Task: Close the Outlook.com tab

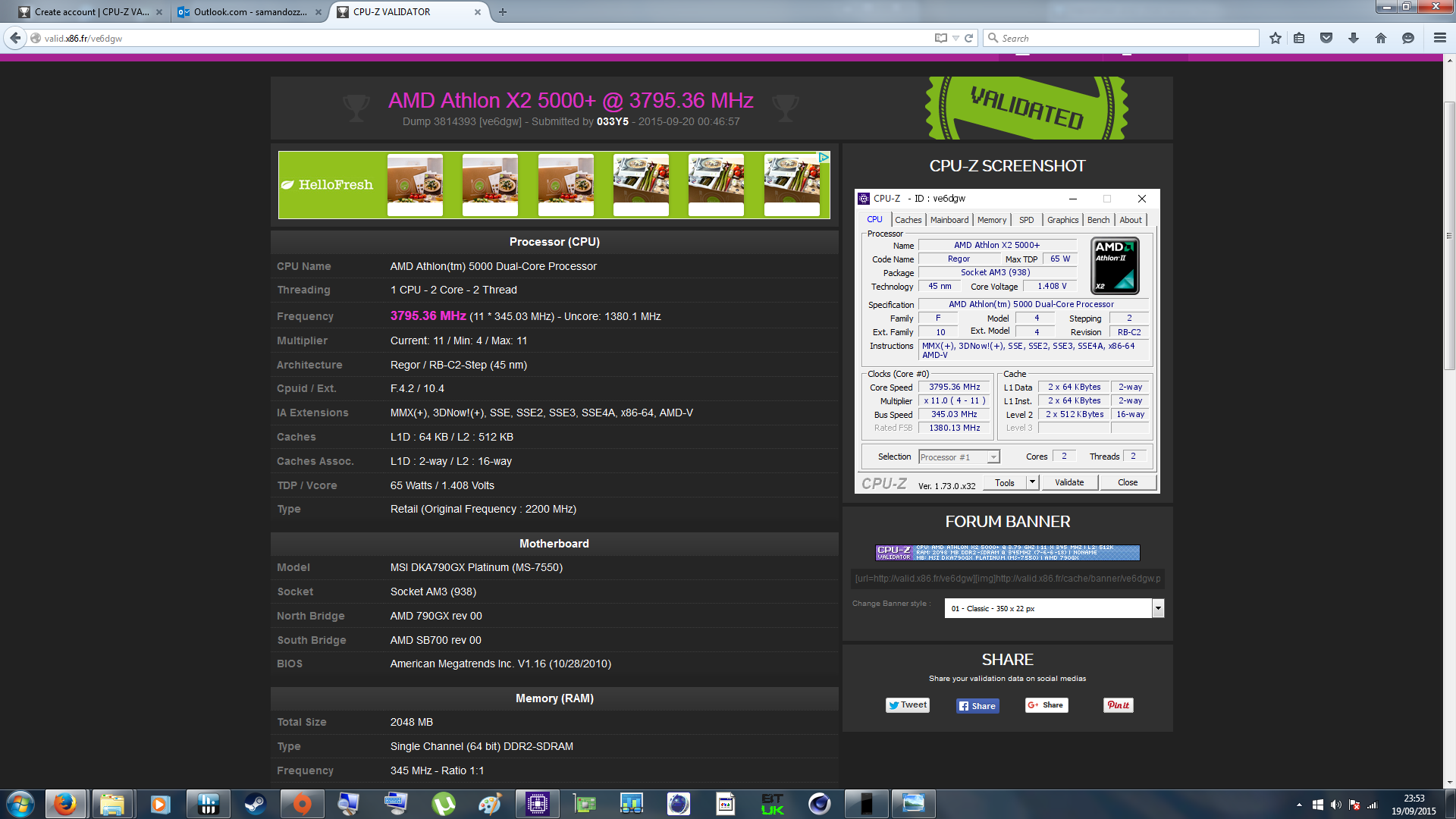Action: point(318,12)
